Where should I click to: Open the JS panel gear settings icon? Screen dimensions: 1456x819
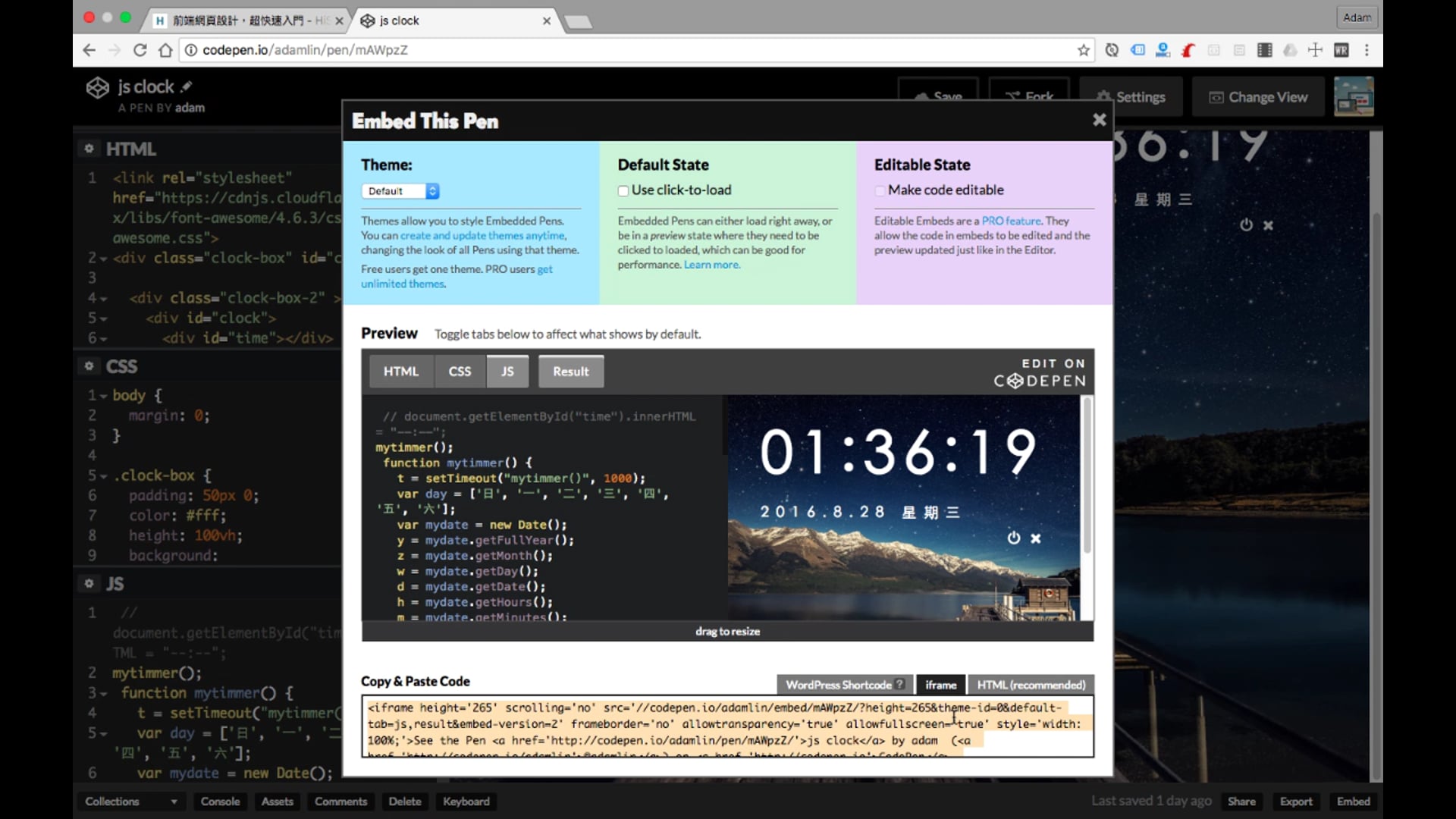coord(89,583)
